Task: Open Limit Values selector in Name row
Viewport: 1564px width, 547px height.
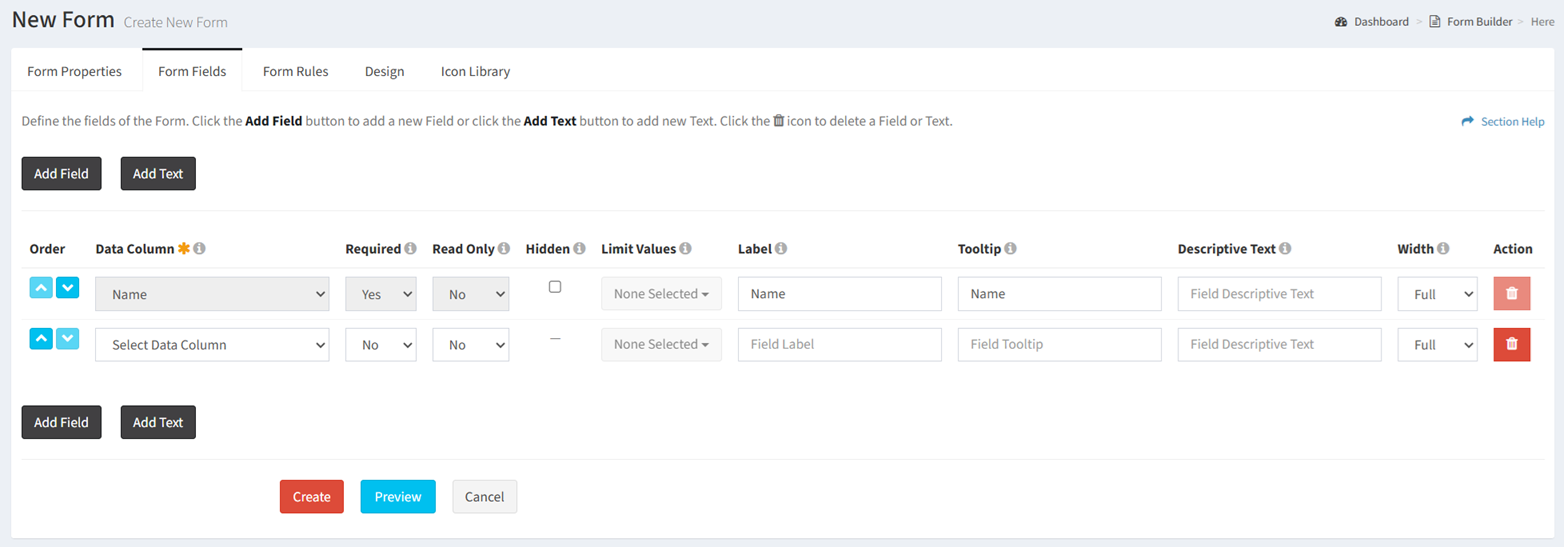Action: point(661,294)
